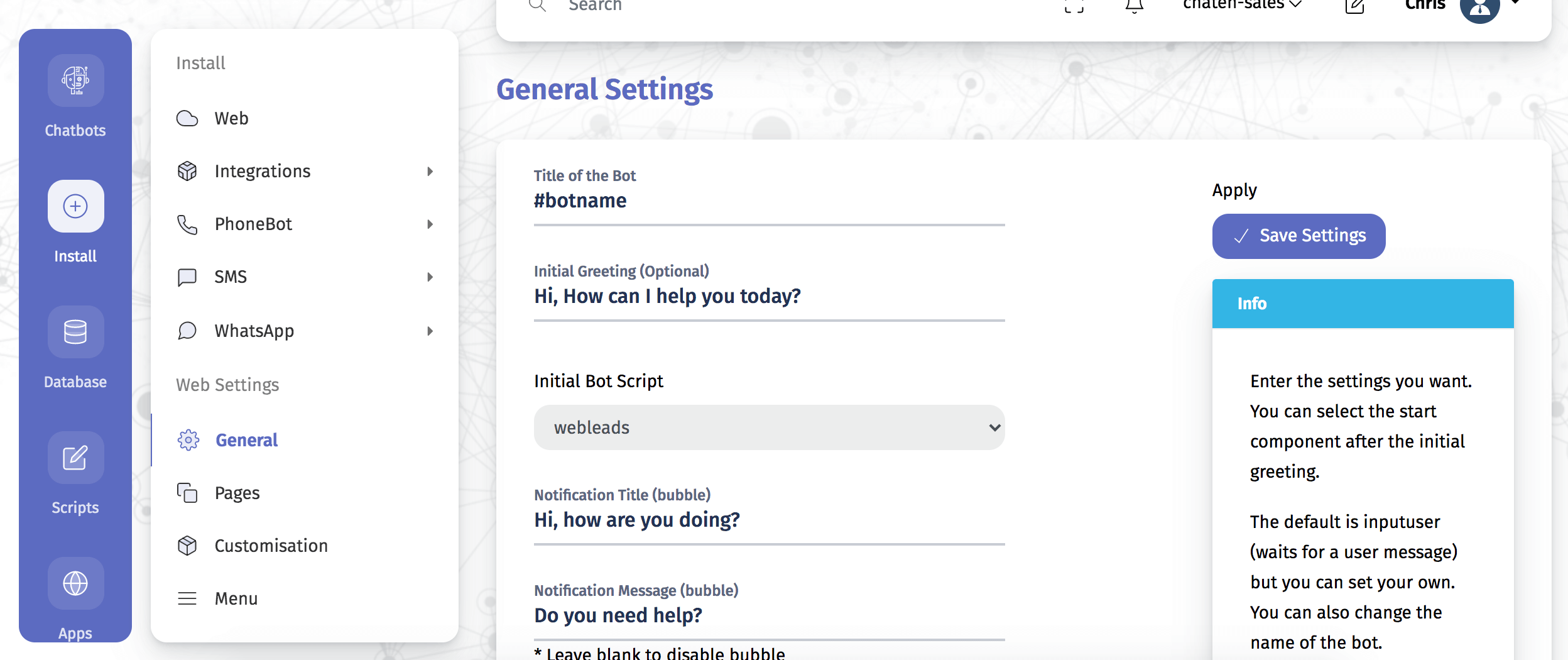Open the chaten-sales workspace dropdown
This screenshot has width=1568, height=660.
[x=1241, y=5]
